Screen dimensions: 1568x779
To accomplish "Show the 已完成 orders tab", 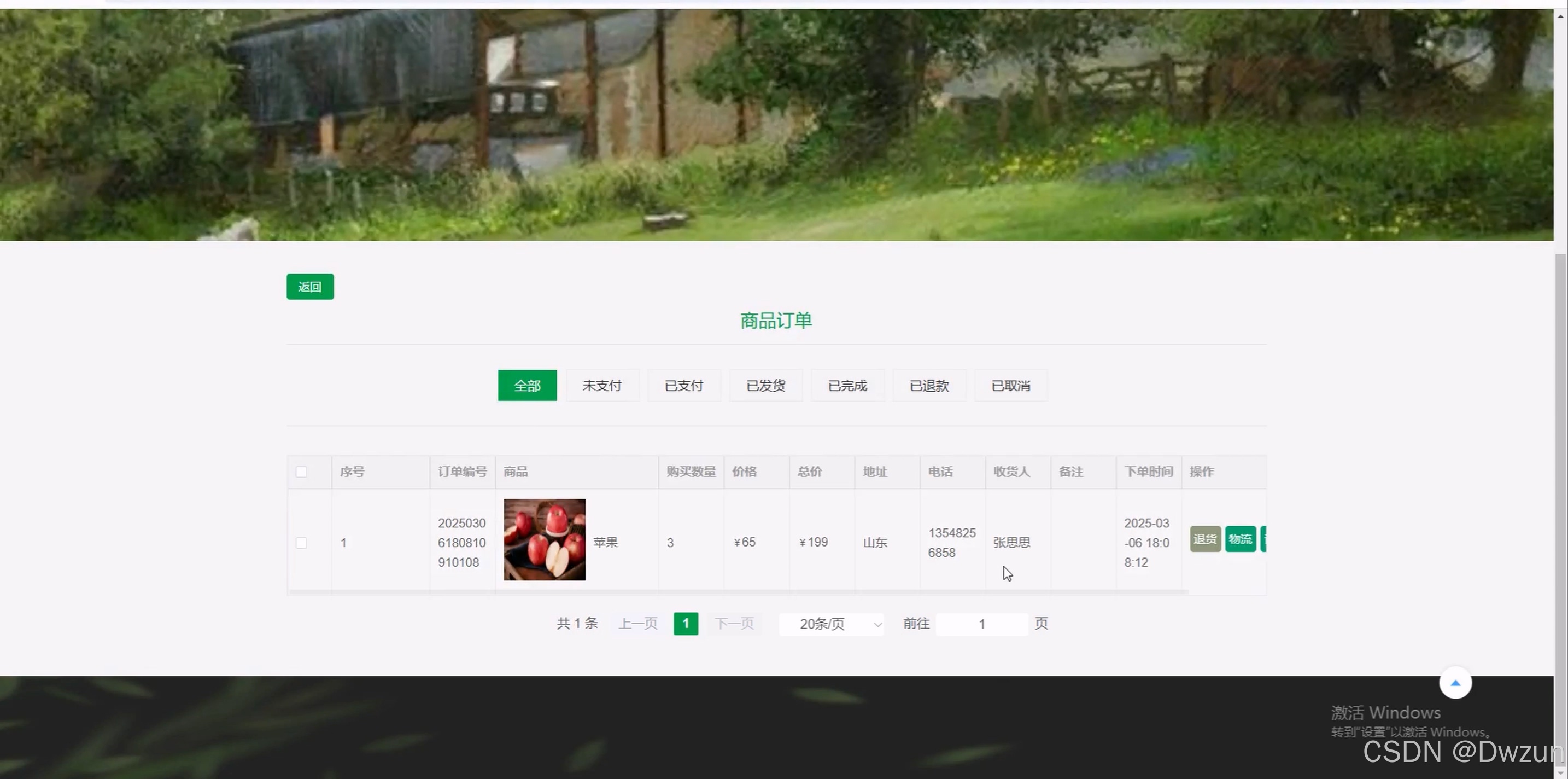I will point(847,386).
